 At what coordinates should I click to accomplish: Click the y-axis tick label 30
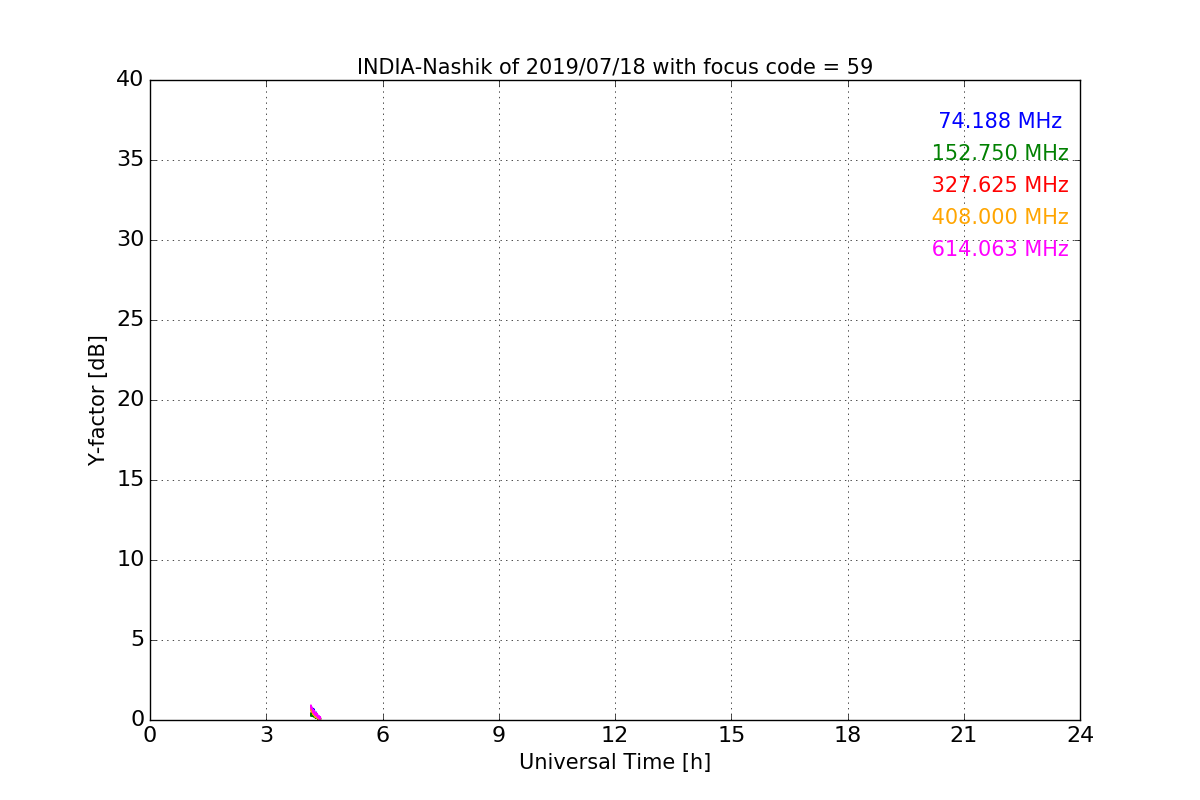click(x=130, y=239)
